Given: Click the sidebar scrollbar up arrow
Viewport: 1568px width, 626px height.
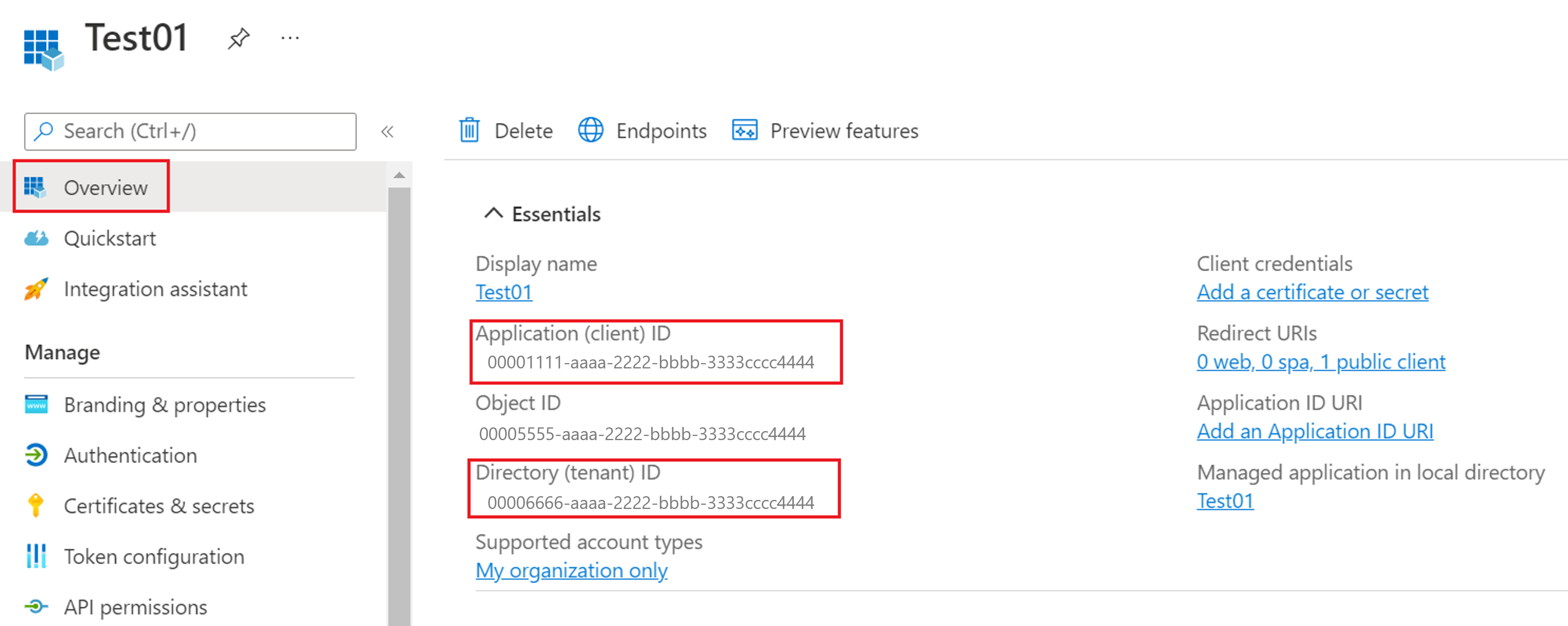Looking at the screenshot, I should tap(399, 175).
